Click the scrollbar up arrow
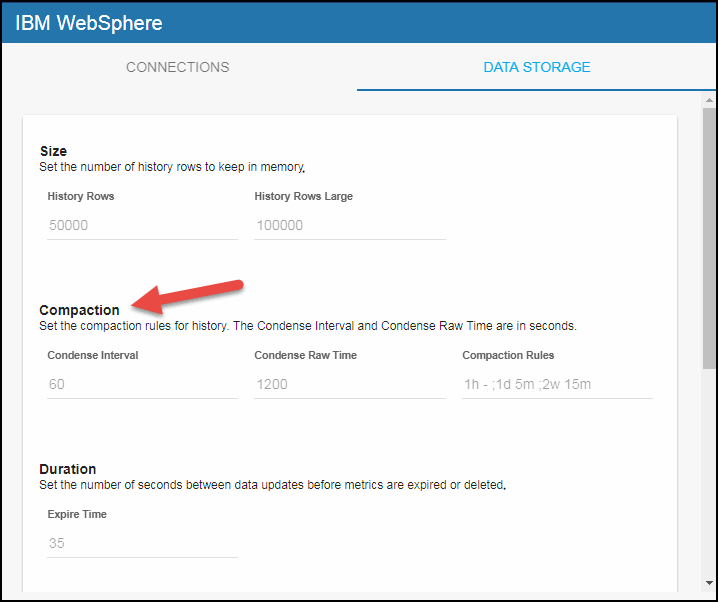This screenshot has height=602, width=718. 709,101
